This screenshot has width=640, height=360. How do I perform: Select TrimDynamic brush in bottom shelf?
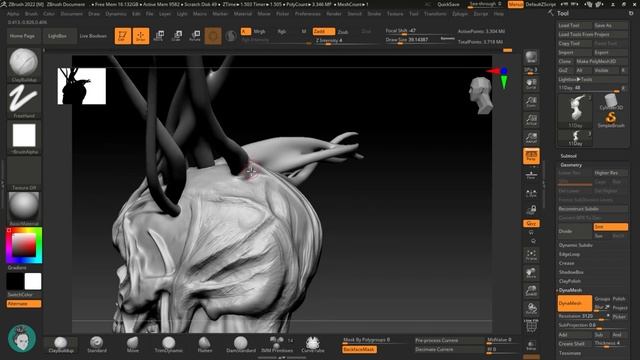click(168, 344)
